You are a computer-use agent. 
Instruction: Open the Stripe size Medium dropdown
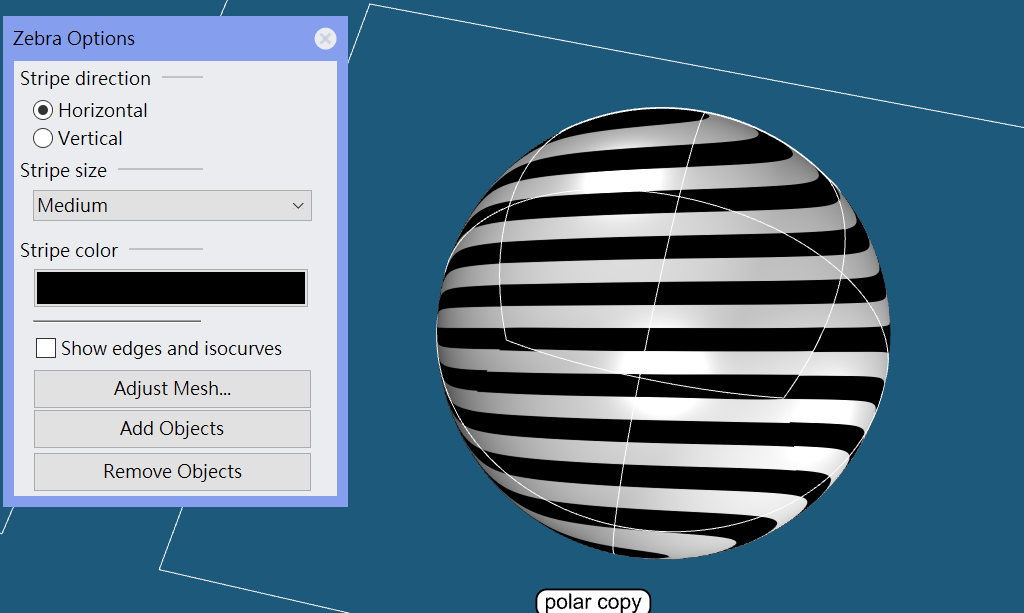click(172, 206)
